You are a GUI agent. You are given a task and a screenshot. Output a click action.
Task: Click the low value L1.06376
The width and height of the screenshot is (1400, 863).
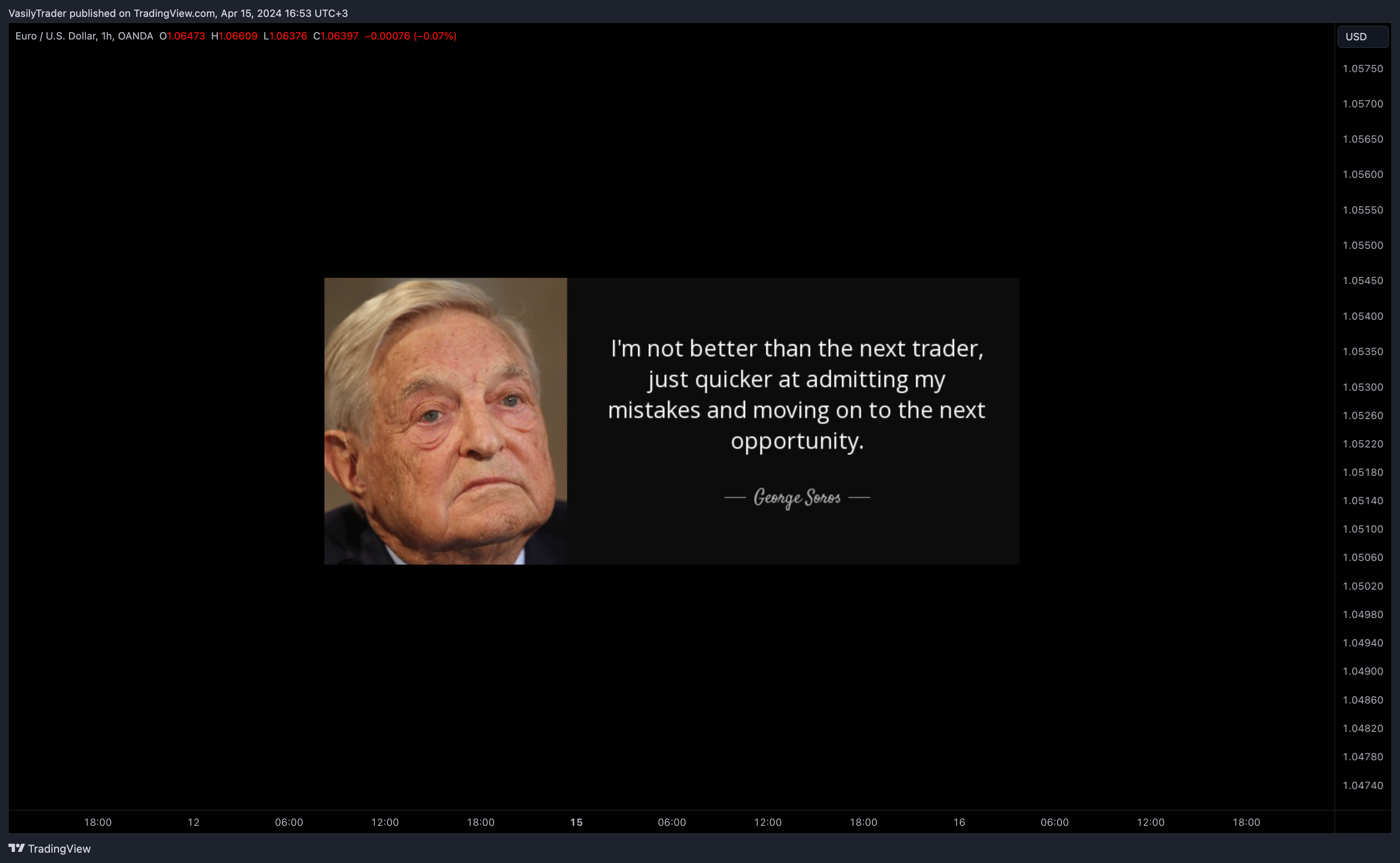[x=285, y=36]
